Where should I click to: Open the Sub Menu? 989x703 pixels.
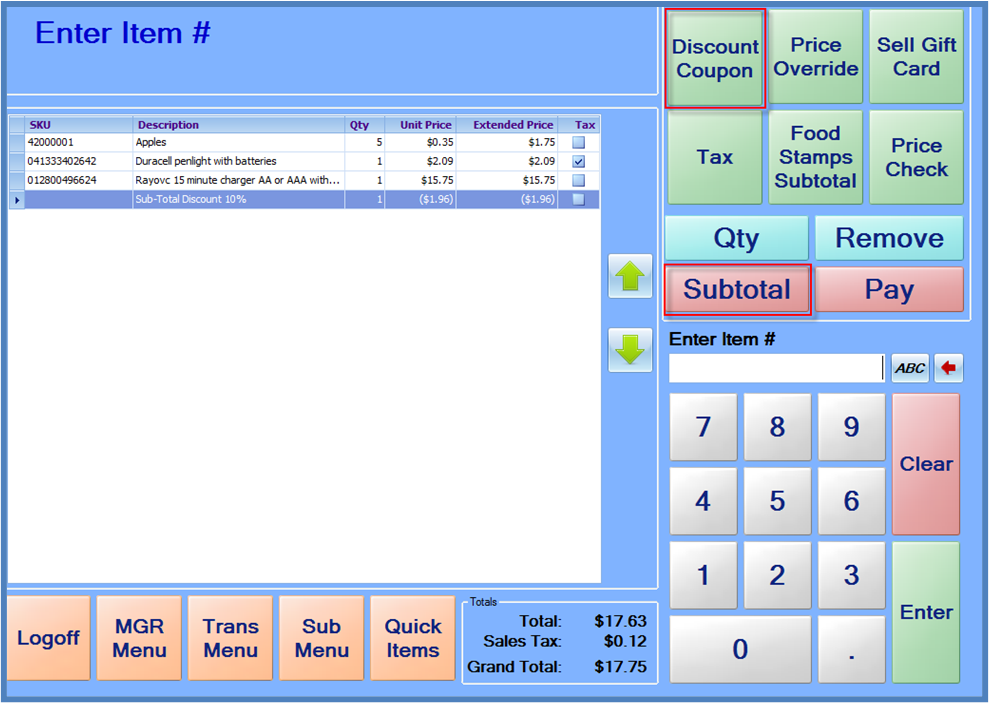pyautogui.click(x=321, y=638)
